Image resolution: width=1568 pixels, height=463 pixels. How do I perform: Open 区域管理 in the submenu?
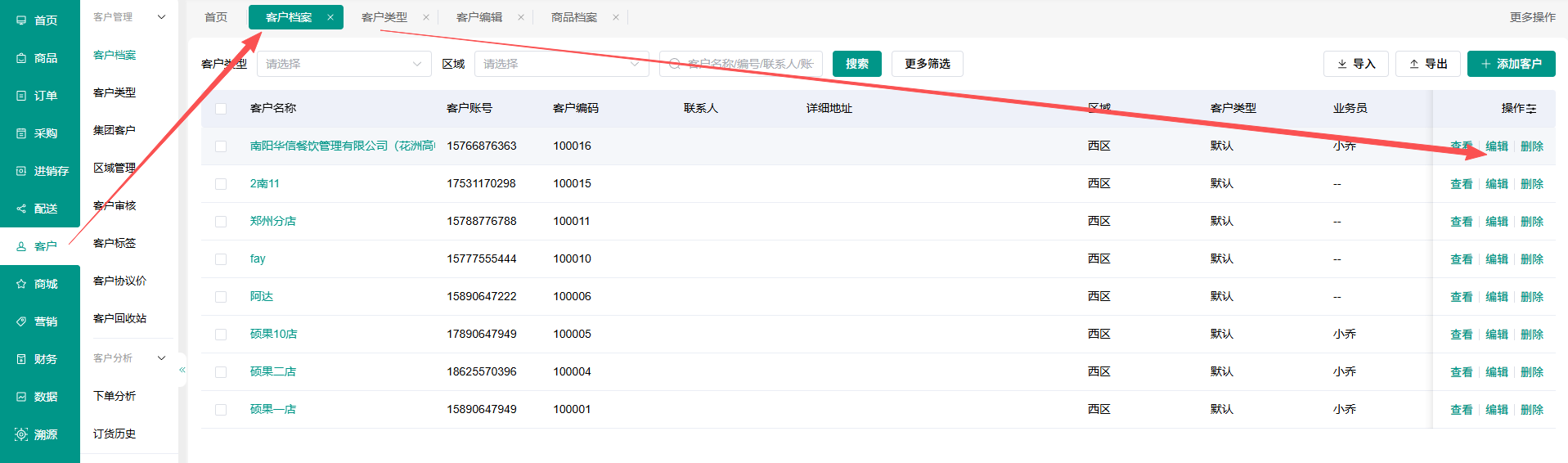(x=115, y=168)
